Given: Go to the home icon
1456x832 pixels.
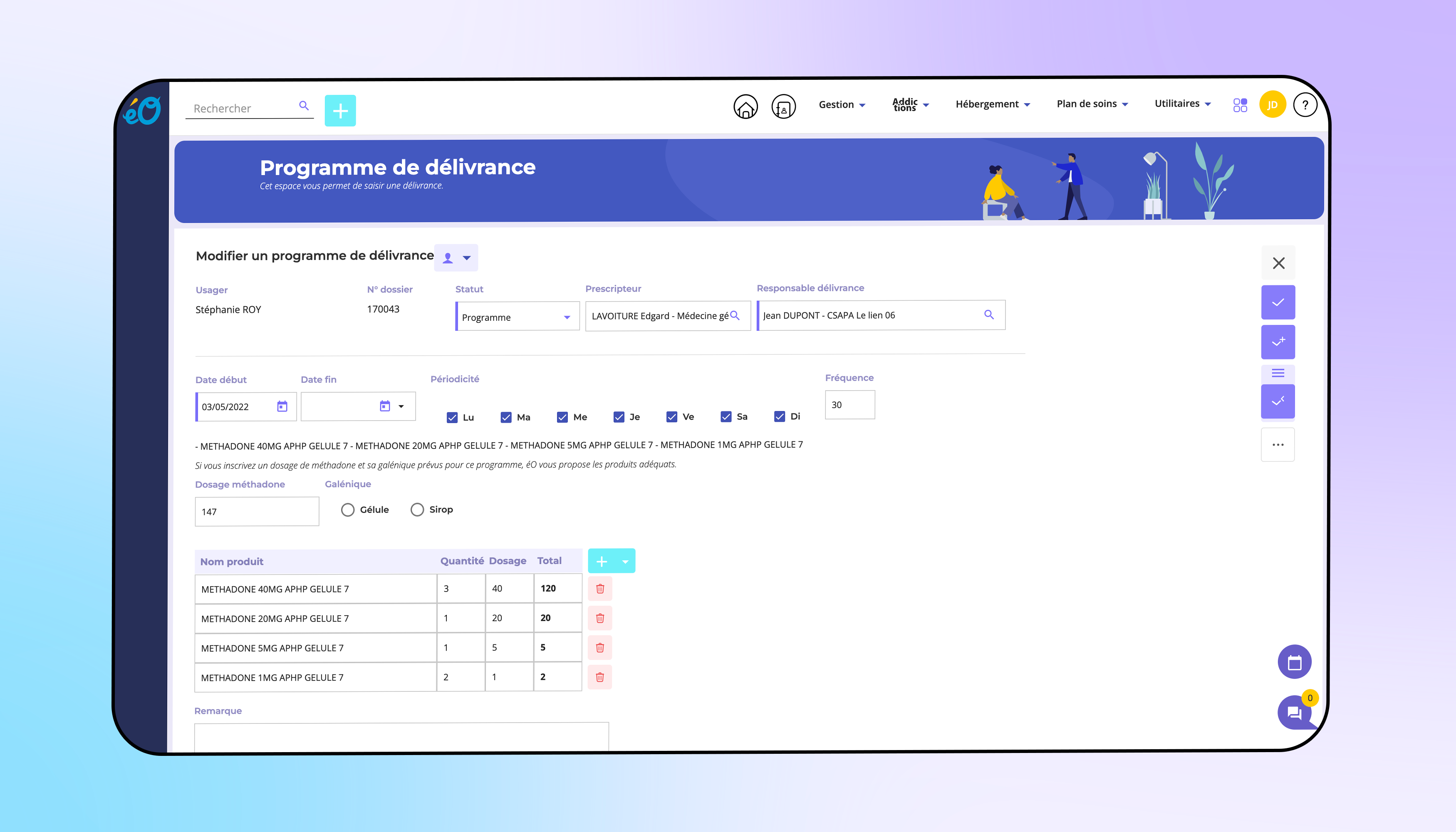Looking at the screenshot, I should point(745,106).
